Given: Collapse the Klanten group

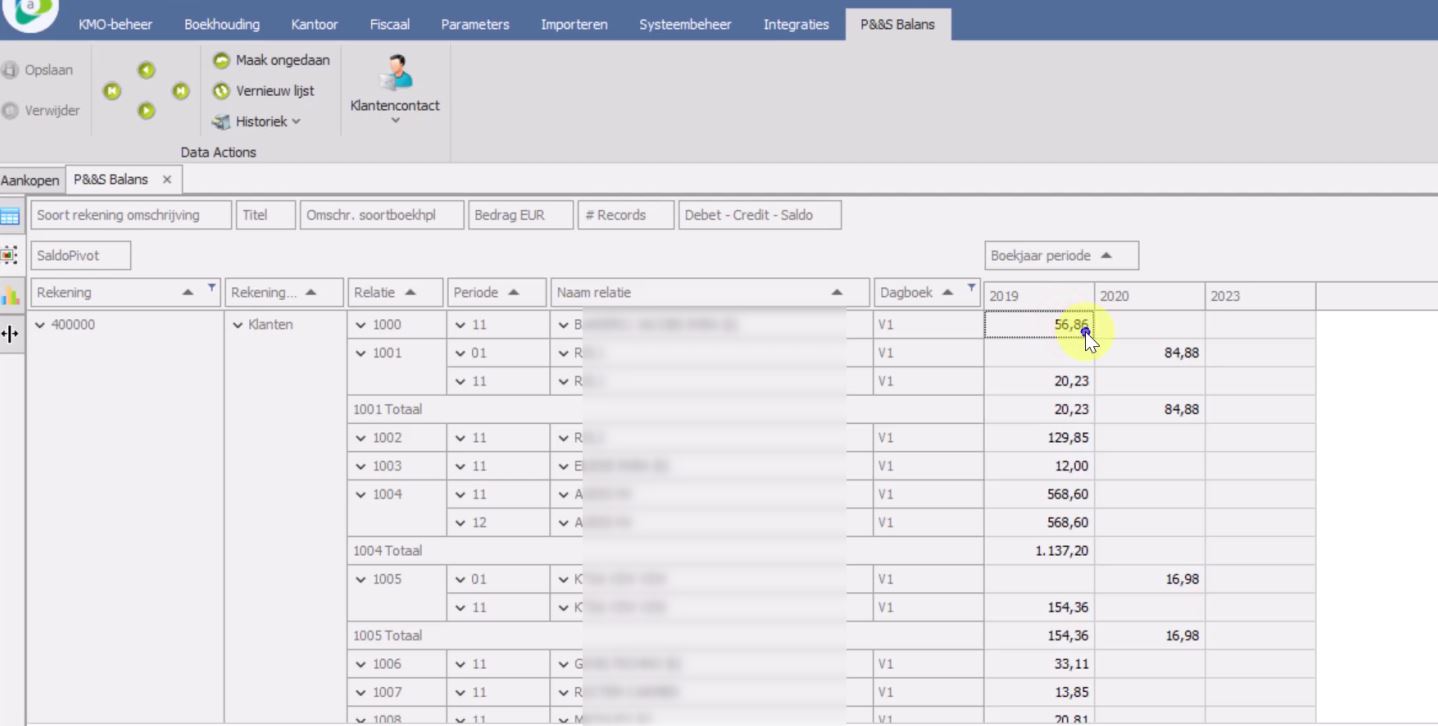Looking at the screenshot, I should [x=238, y=325].
